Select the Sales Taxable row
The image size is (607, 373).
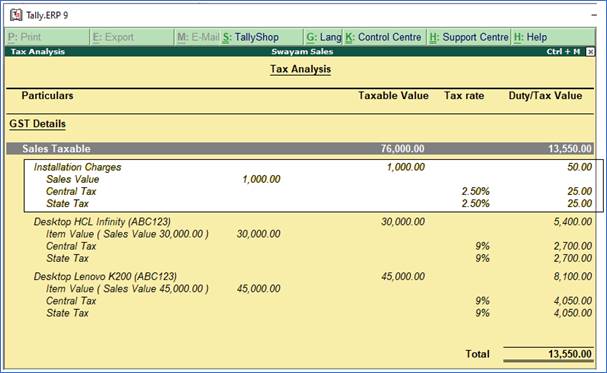click(300, 149)
